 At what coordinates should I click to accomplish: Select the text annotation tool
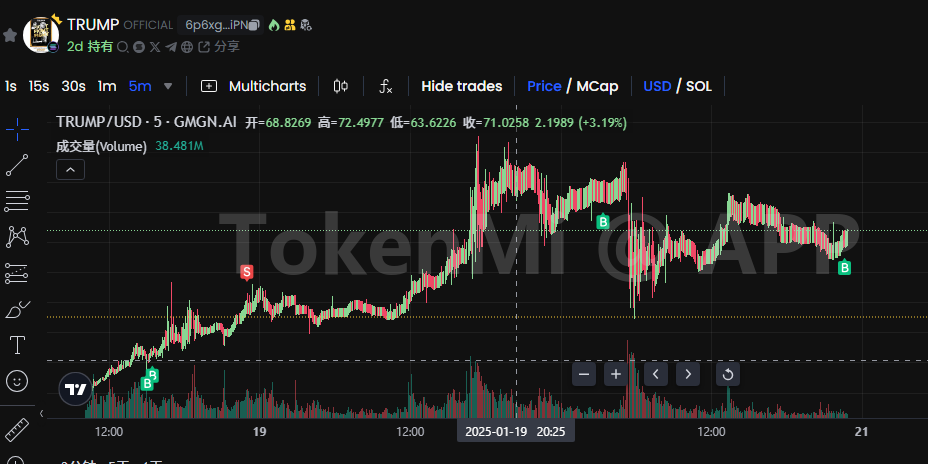[17, 345]
